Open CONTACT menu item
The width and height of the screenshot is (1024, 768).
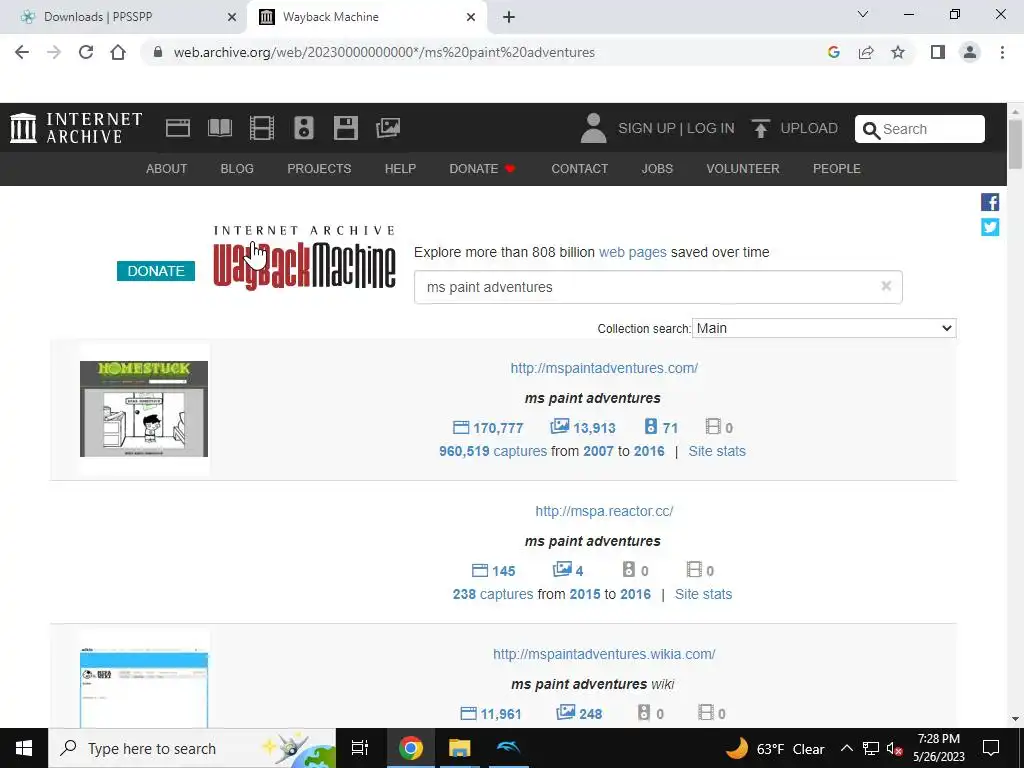[580, 168]
